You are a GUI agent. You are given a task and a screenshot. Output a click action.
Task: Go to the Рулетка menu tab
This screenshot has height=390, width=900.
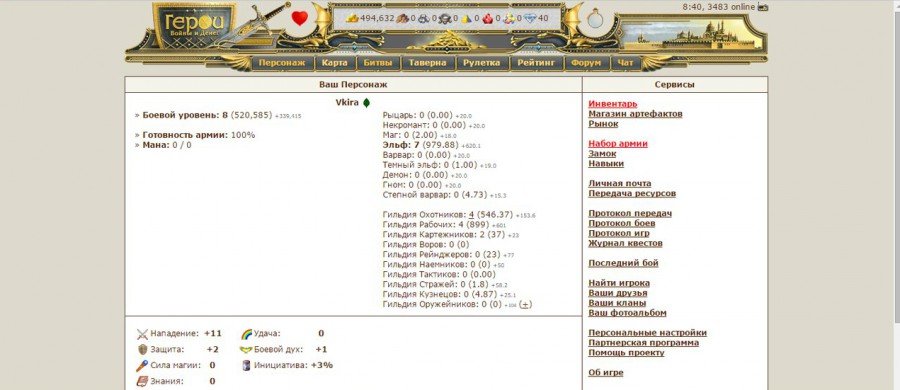[x=482, y=63]
